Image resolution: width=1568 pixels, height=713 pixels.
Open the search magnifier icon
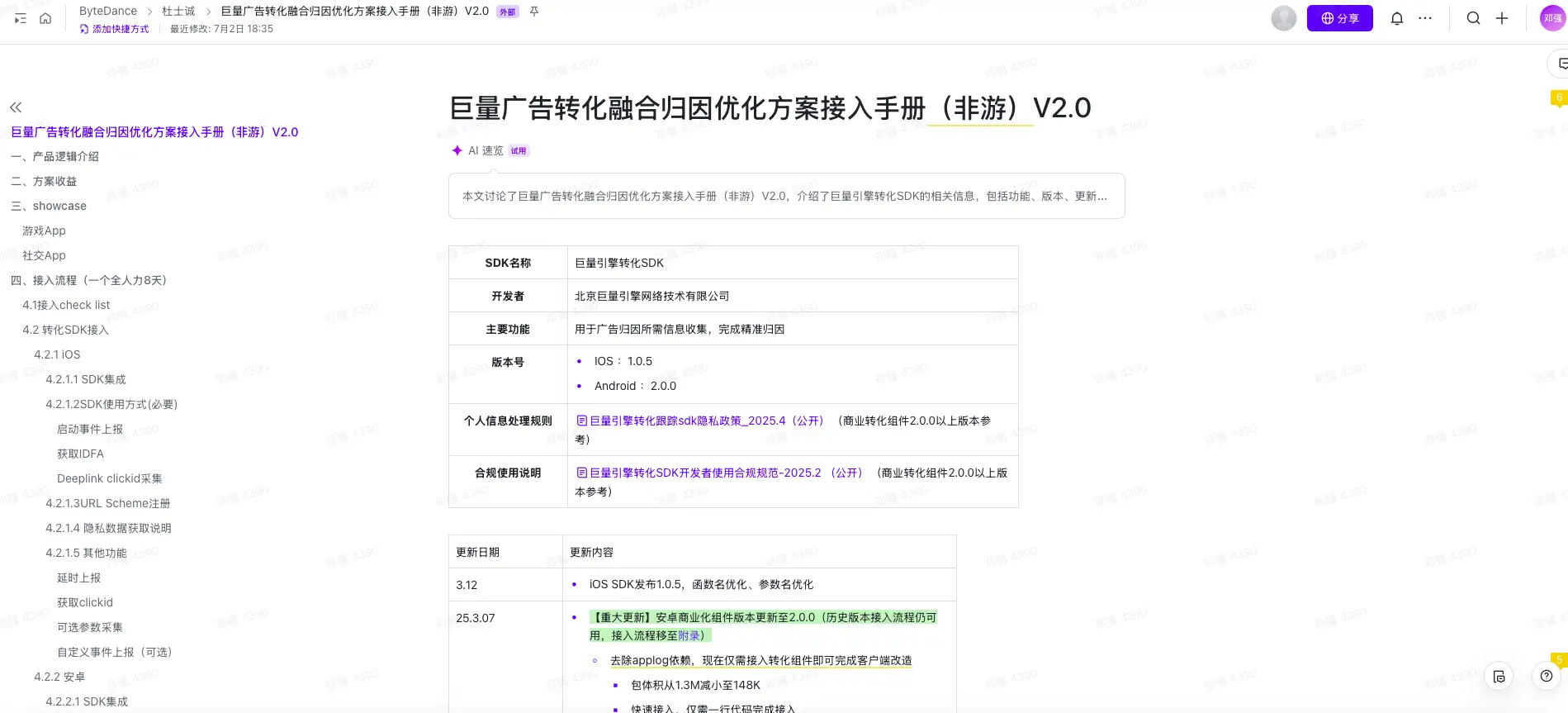[1473, 18]
